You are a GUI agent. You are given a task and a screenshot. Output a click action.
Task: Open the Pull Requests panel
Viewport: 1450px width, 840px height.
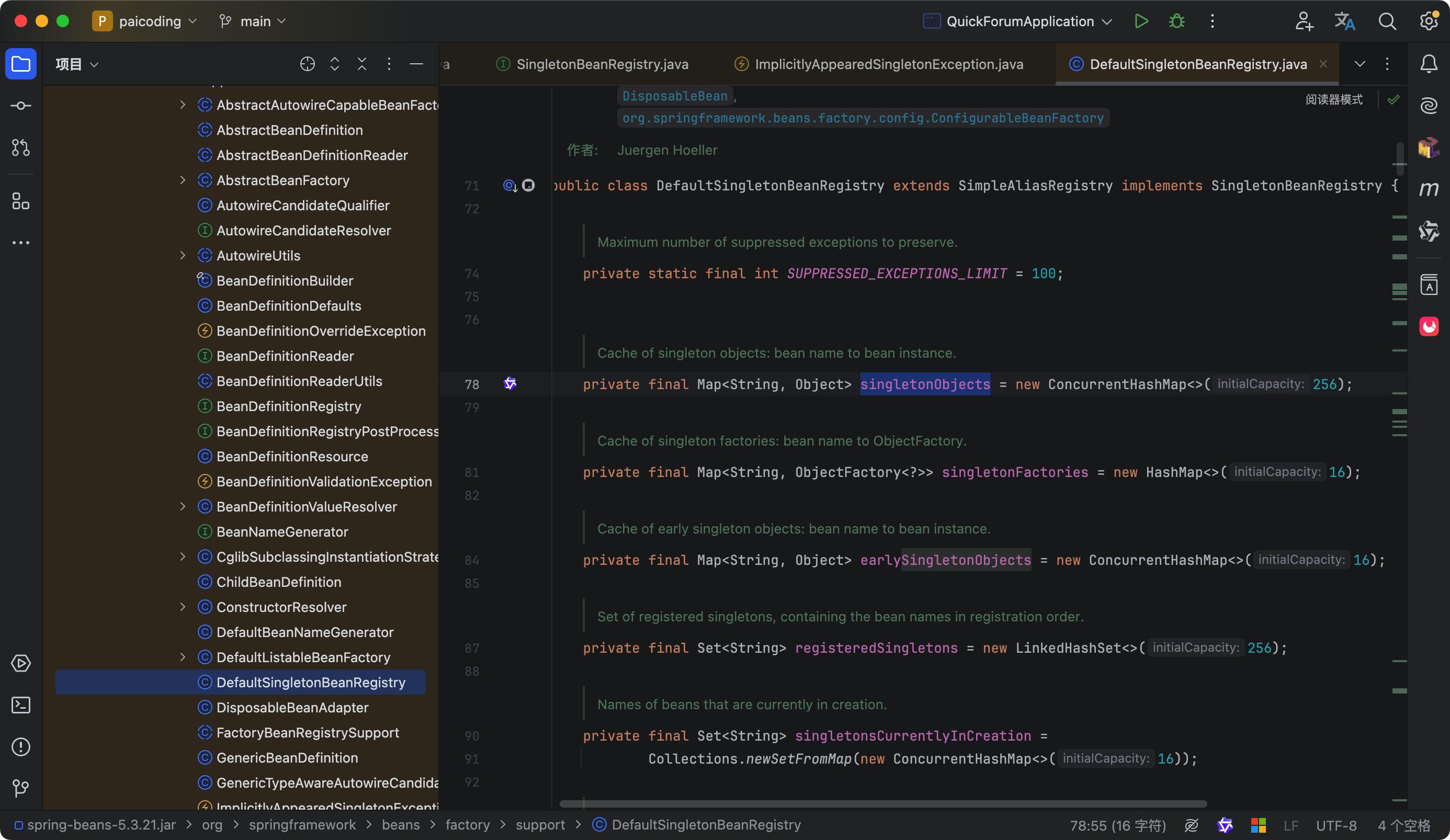[x=21, y=147]
